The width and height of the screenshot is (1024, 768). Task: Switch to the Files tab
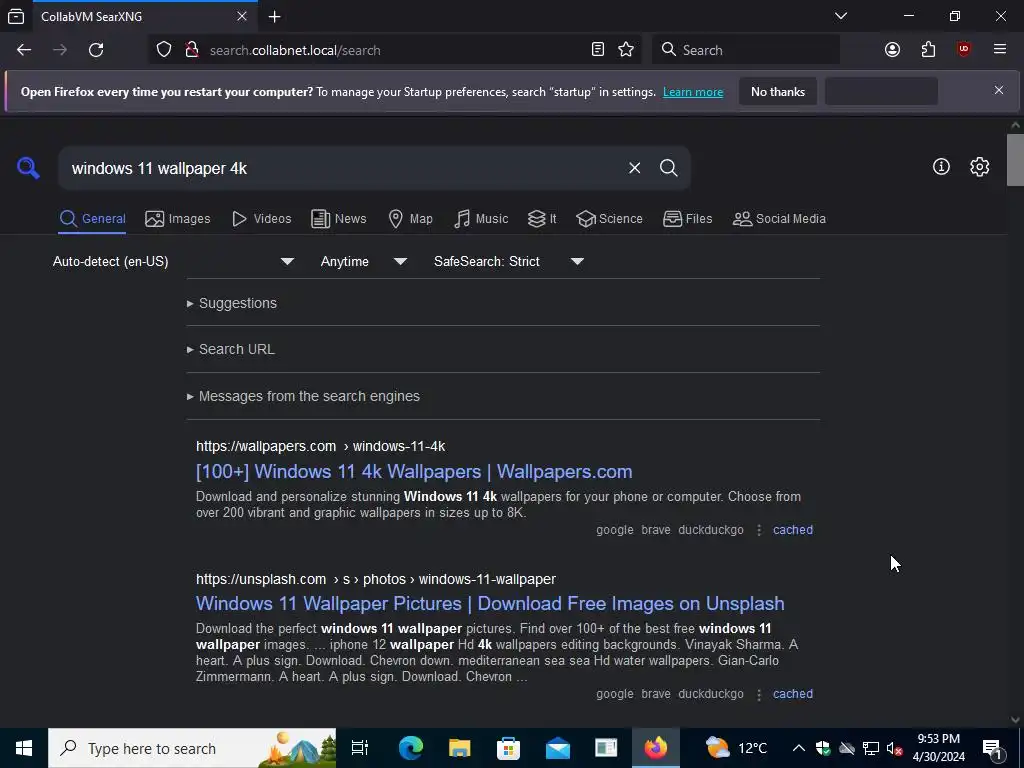687,219
